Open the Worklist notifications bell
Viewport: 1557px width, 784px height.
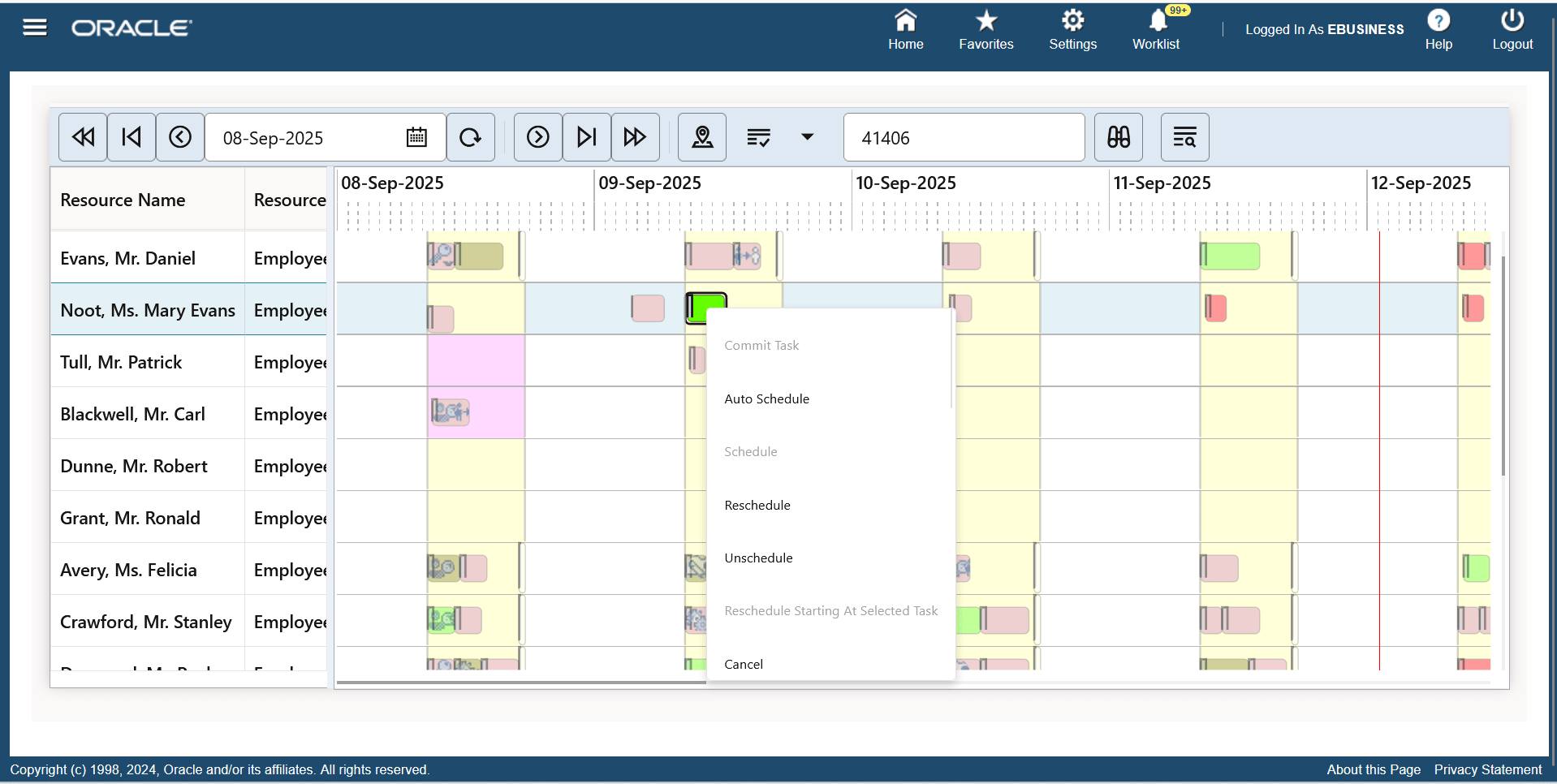click(1155, 29)
